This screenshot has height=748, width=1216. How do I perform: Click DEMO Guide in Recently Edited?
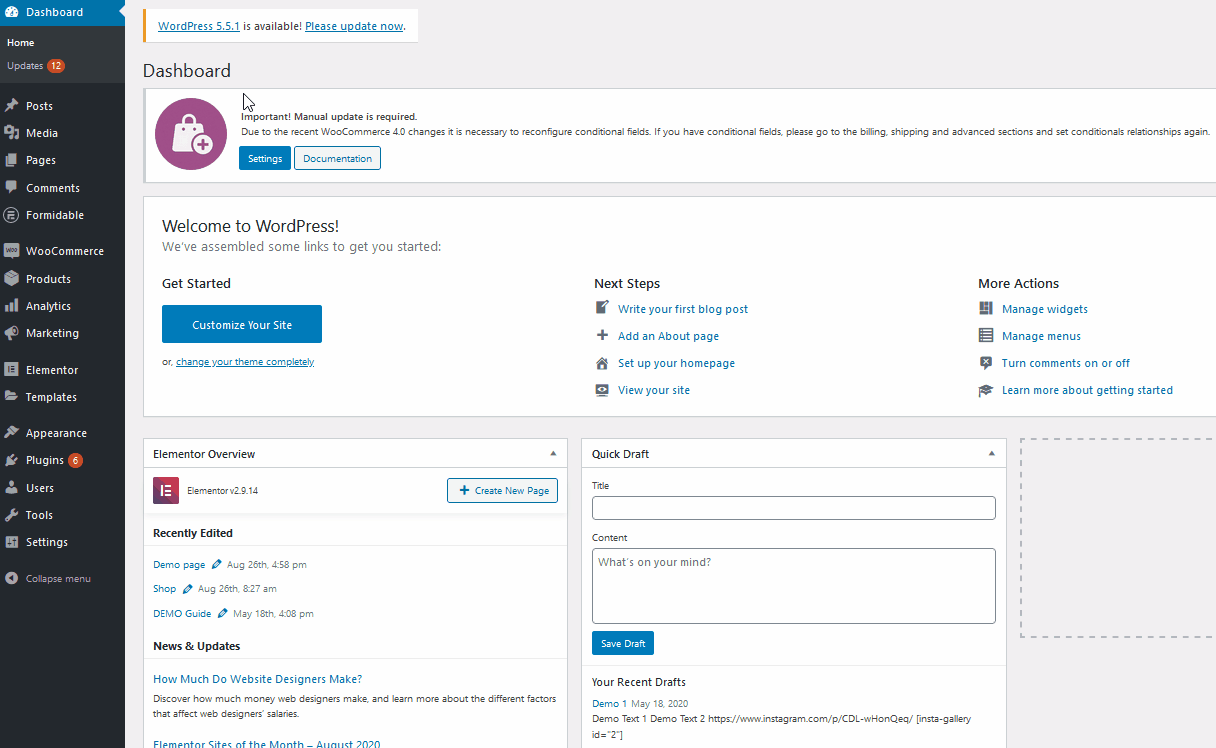(182, 614)
